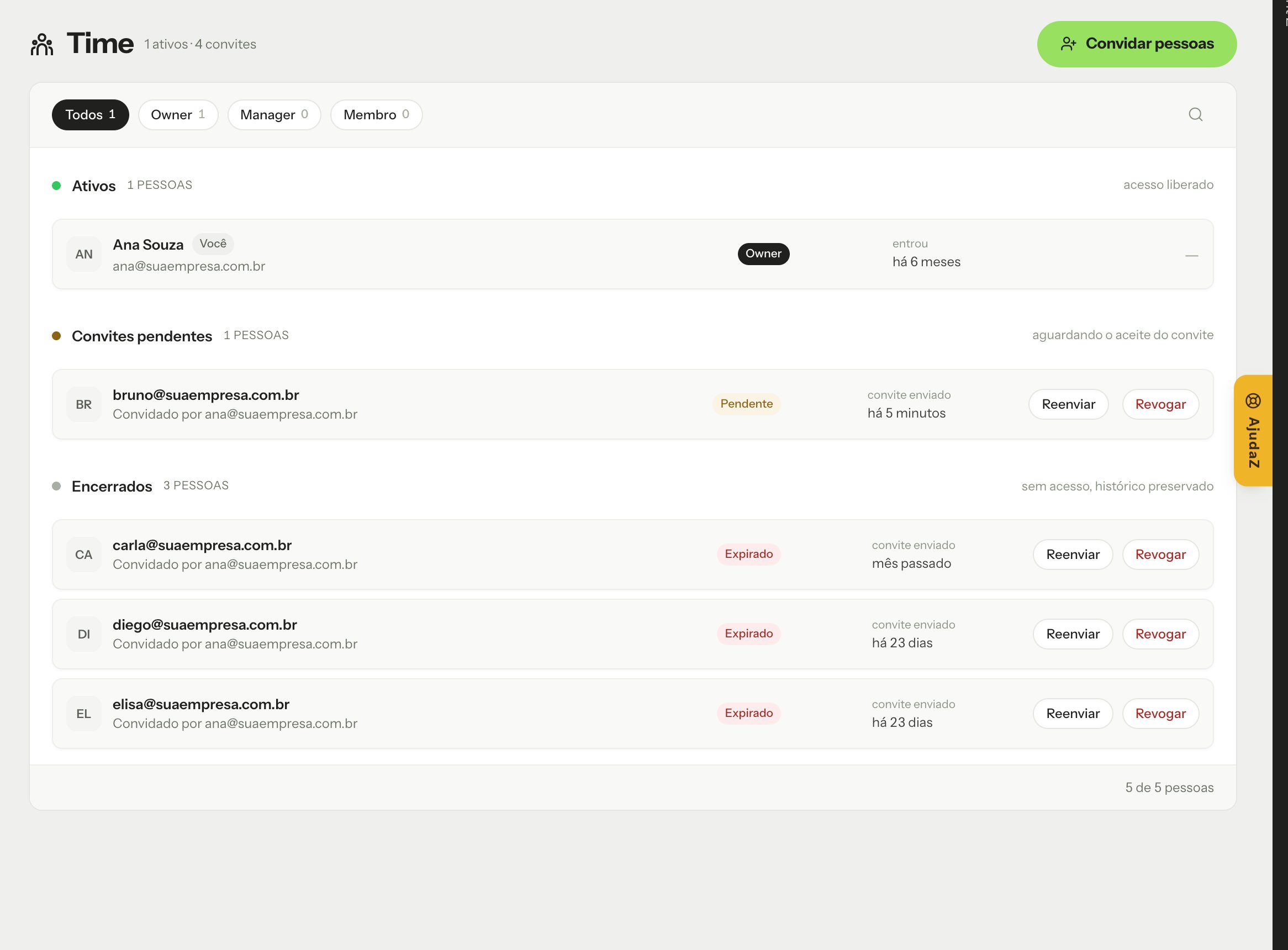Image resolution: width=1288 pixels, height=950 pixels.
Task: Click the Você tag next to Ana Souza
Action: click(x=213, y=244)
